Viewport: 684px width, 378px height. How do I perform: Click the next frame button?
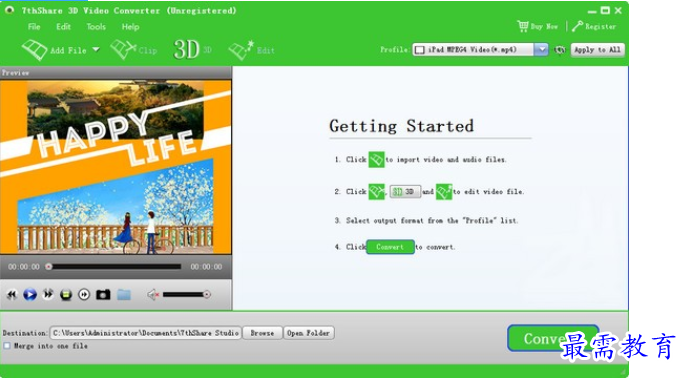pyautogui.click(x=84, y=295)
